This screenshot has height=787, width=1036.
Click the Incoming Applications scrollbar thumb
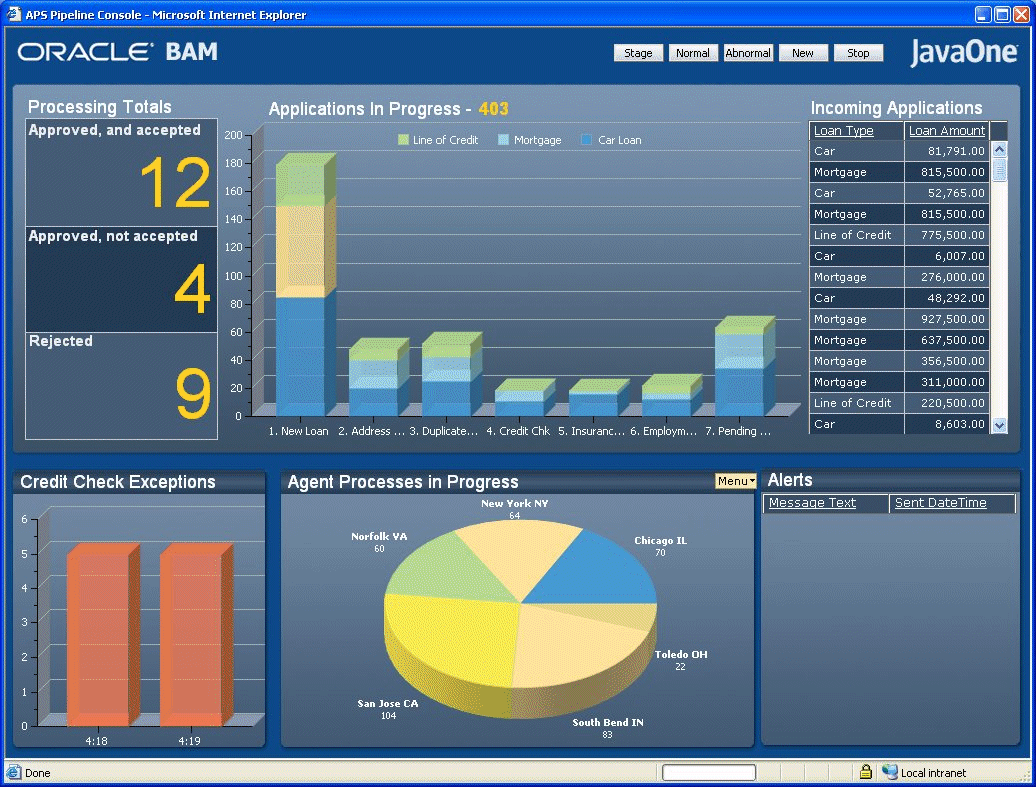tap(1000, 169)
